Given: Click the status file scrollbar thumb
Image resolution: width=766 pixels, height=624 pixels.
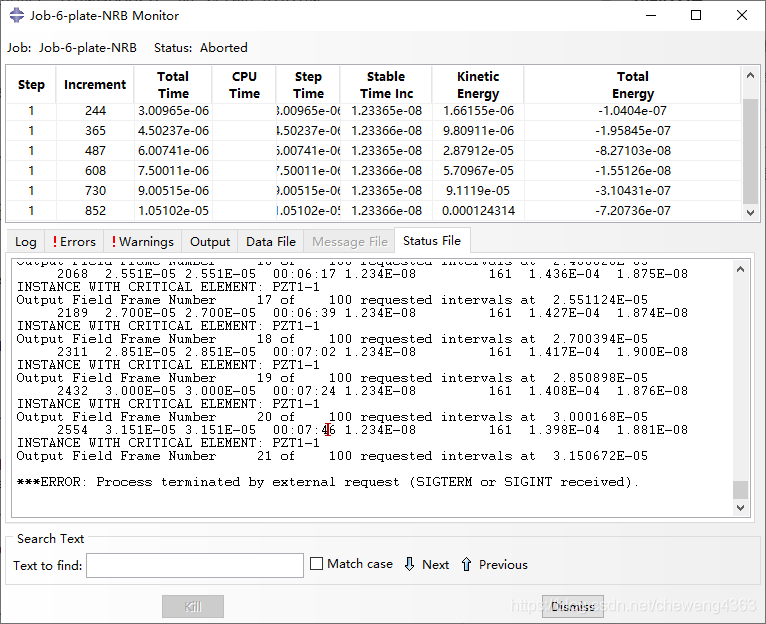Looking at the screenshot, I should point(740,490).
